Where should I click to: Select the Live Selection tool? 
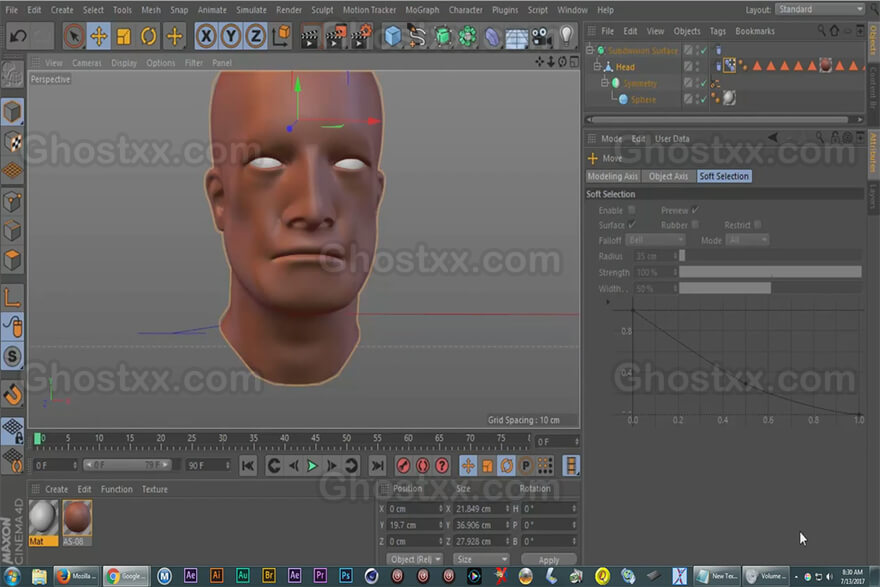click(74, 36)
